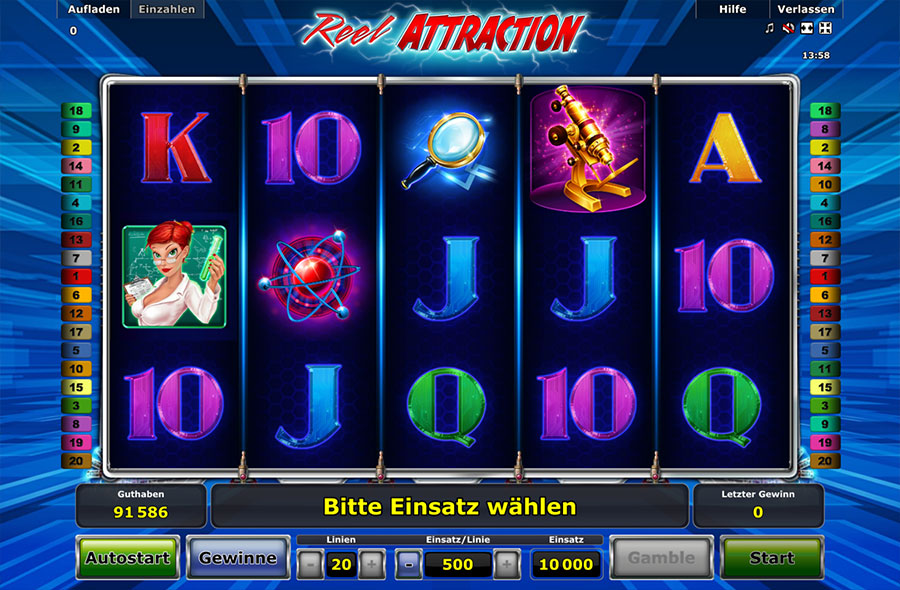
Task: Start the spin with the Start button
Action: (772, 557)
